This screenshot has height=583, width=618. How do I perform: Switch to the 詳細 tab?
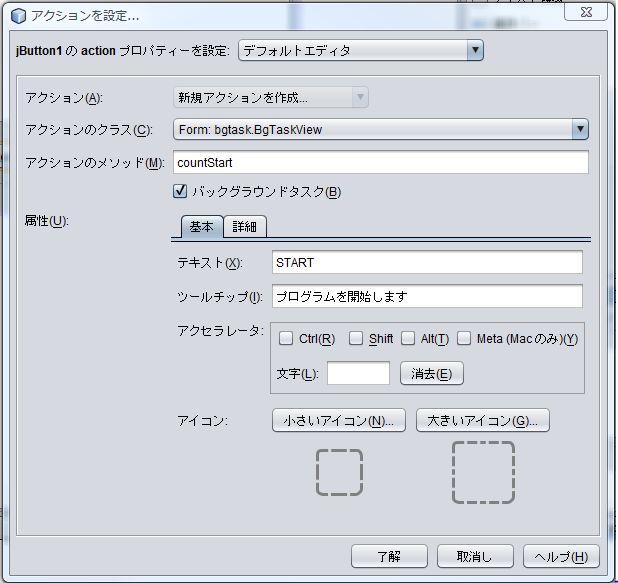pos(244,227)
